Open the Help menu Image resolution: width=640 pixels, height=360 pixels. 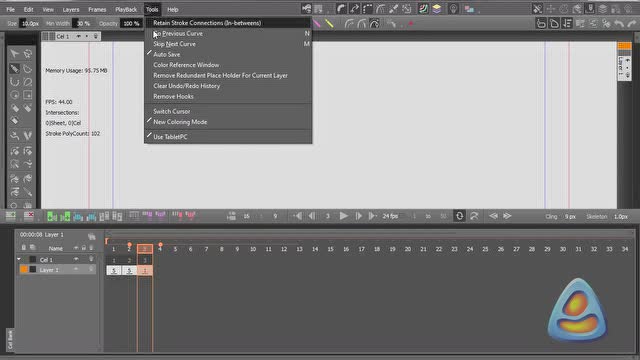tap(173, 9)
